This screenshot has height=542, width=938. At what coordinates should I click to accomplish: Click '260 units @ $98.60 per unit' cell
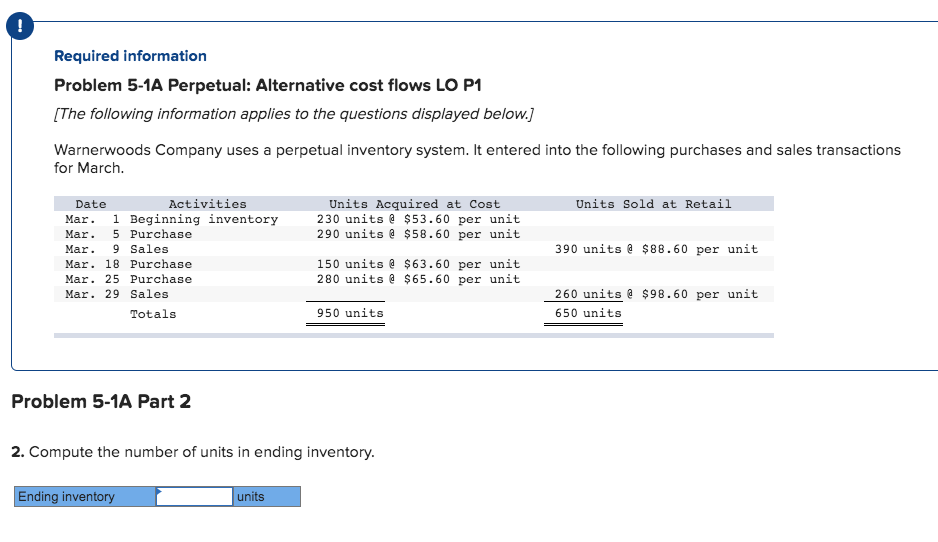pos(656,294)
